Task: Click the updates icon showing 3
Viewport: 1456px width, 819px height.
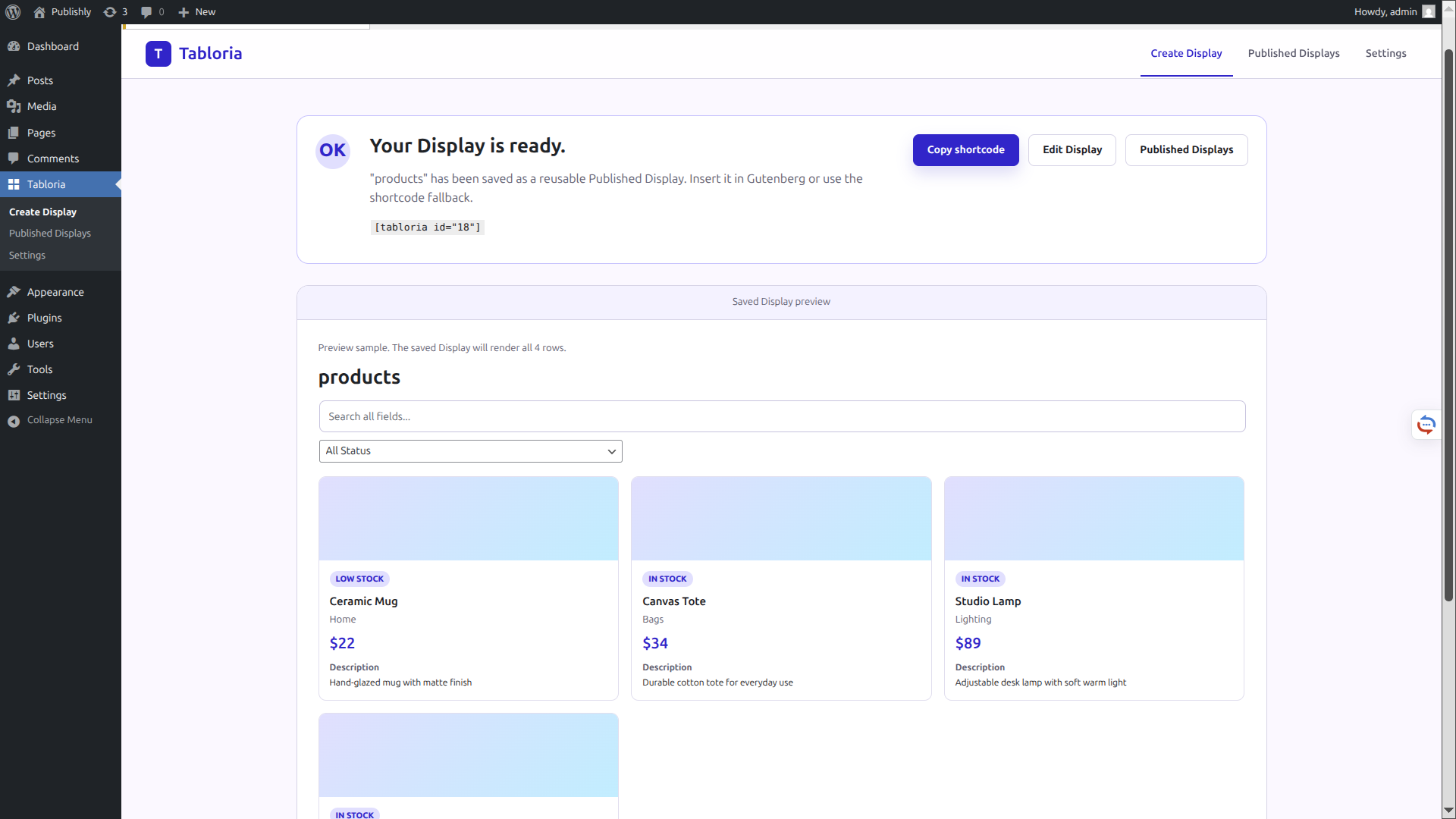Action: [110, 12]
